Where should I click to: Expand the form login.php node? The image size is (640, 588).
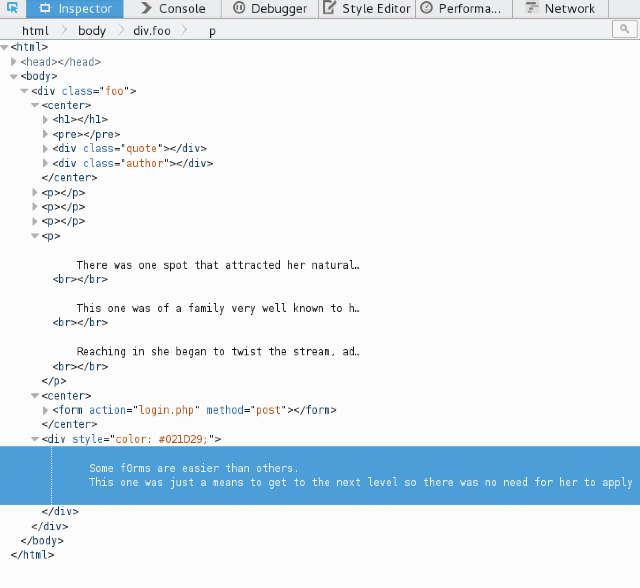pyautogui.click(x=45, y=410)
